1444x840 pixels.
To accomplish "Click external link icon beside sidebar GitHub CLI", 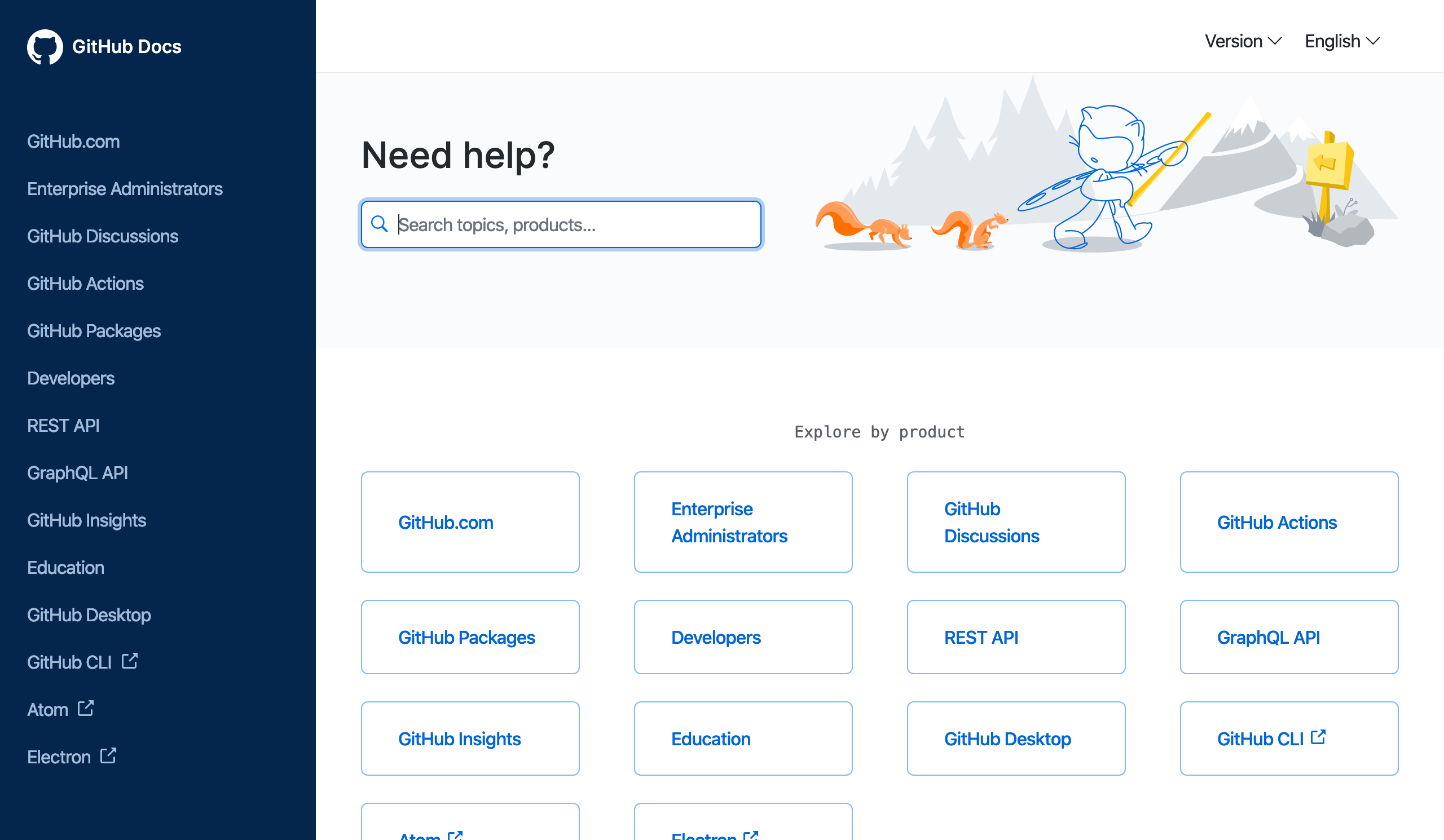I will 130,661.
